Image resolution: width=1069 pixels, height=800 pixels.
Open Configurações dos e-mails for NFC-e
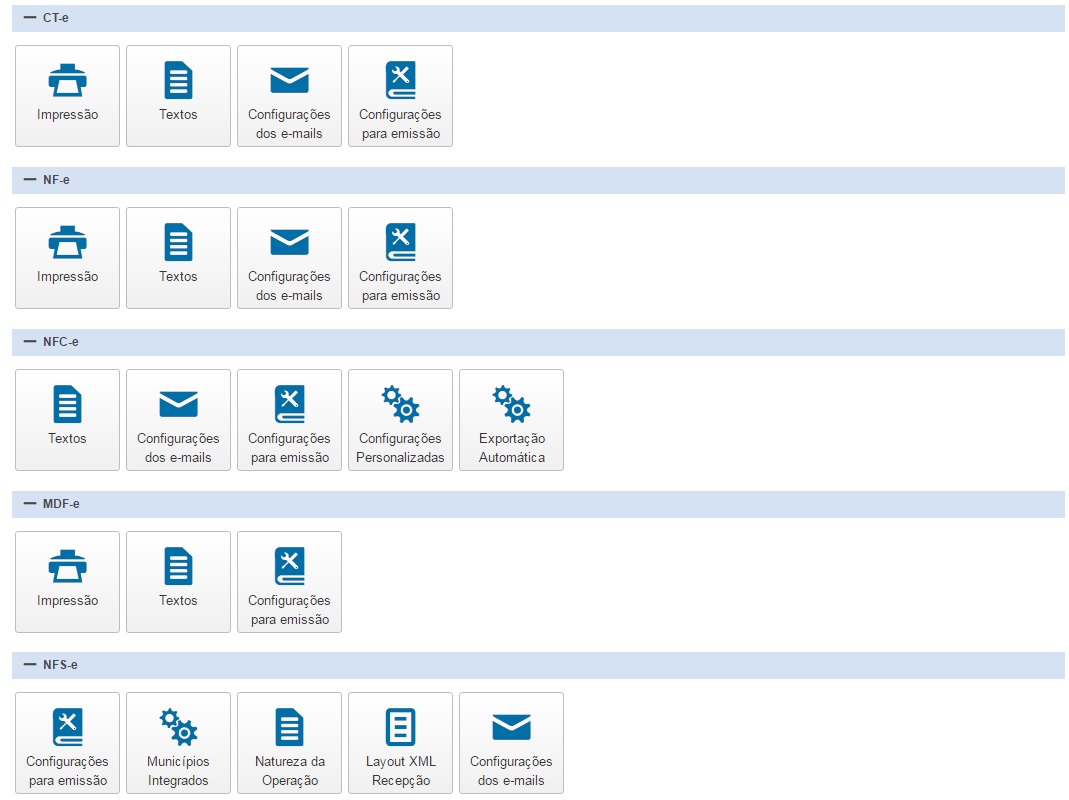pos(178,420)
